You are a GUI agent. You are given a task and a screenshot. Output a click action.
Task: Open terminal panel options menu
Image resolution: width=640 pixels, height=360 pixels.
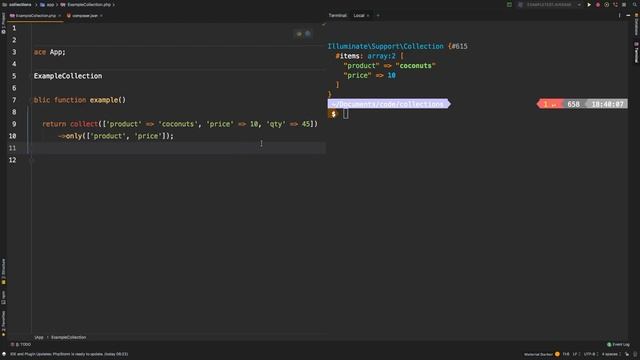pyautogui.click(x=619, y=16)
